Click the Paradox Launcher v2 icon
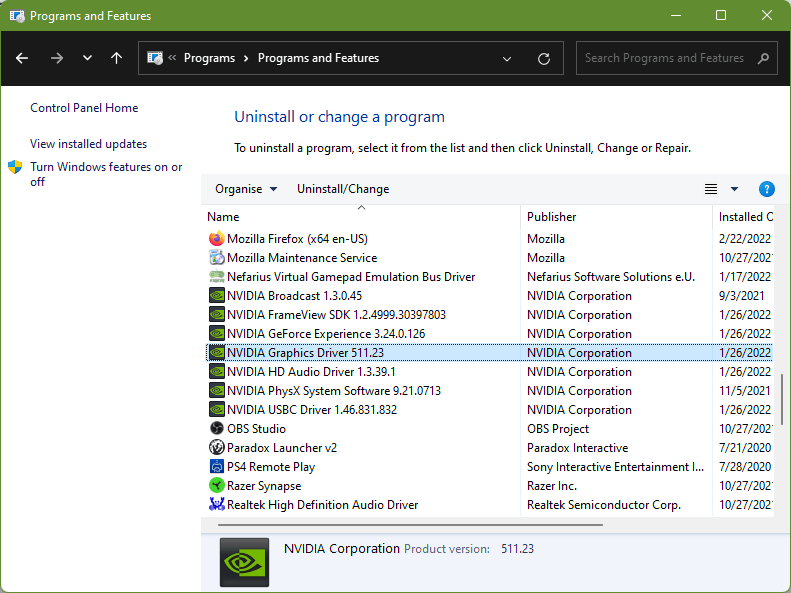Image resolution: width=791 pixels, height=593 pixels. (x=216, y=448)
